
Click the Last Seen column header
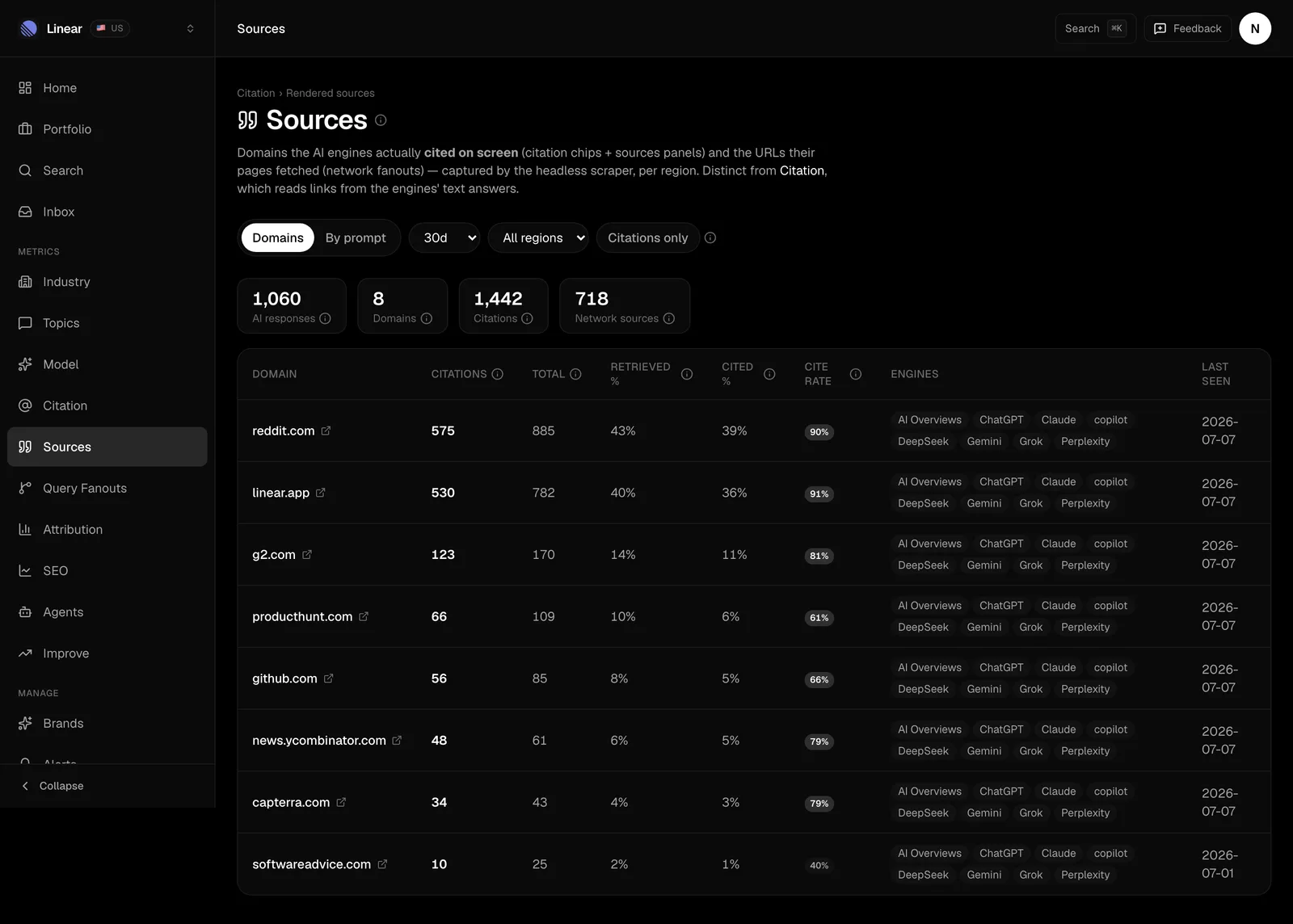click(x=1215, y=374)
